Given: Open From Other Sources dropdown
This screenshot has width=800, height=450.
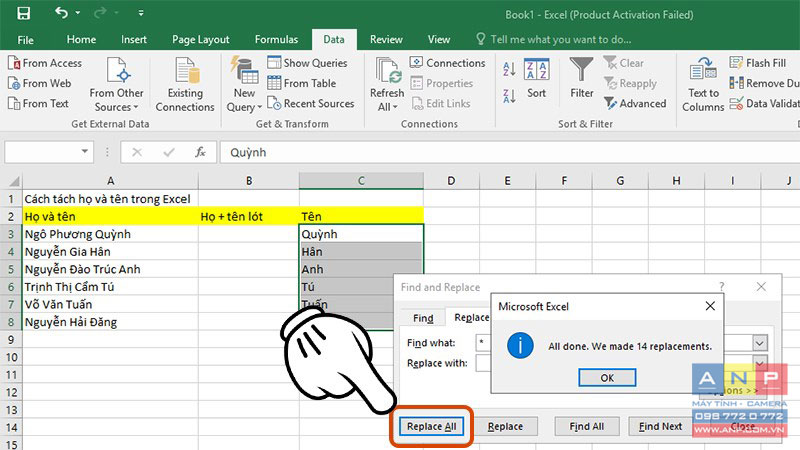Looking at the screenshot, I should tap(116, 85).
